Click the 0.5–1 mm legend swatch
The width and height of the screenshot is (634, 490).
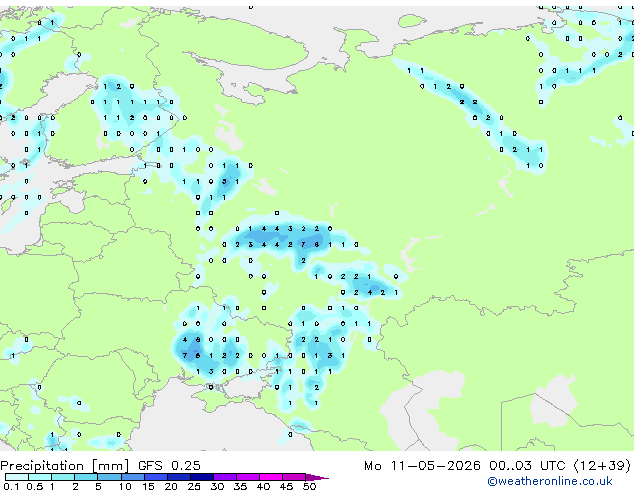pos(40,477)
